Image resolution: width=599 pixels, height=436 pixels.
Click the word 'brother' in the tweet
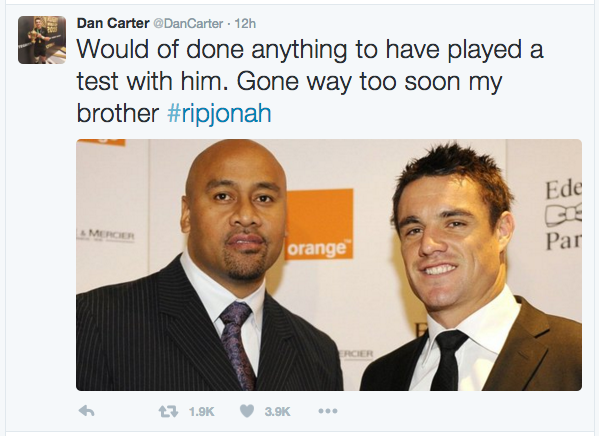(118, 113)
